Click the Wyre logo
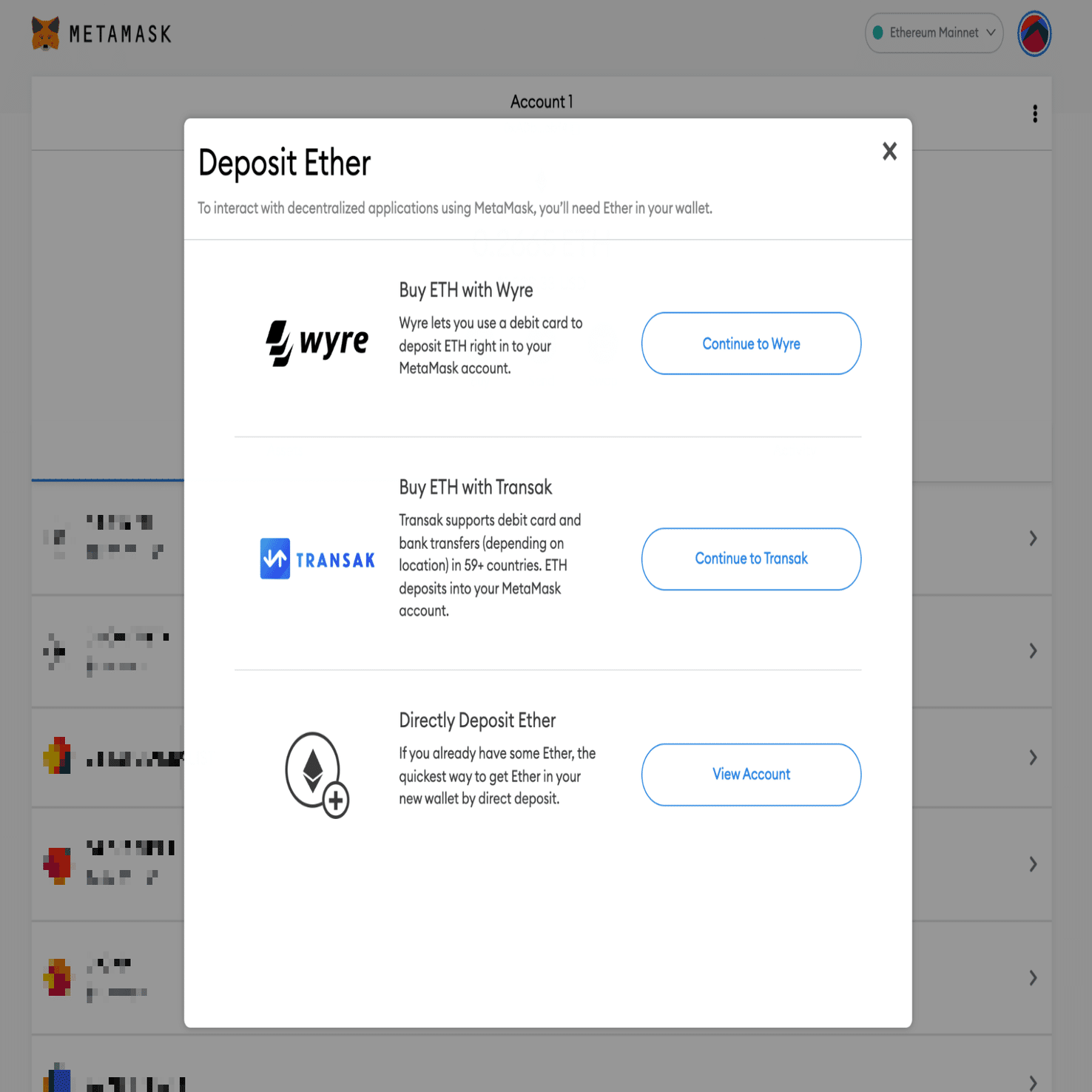 318,342
